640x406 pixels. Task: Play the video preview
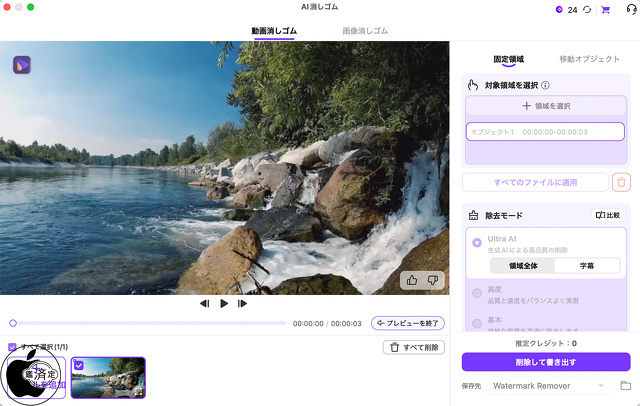click(x=224, y=303)
